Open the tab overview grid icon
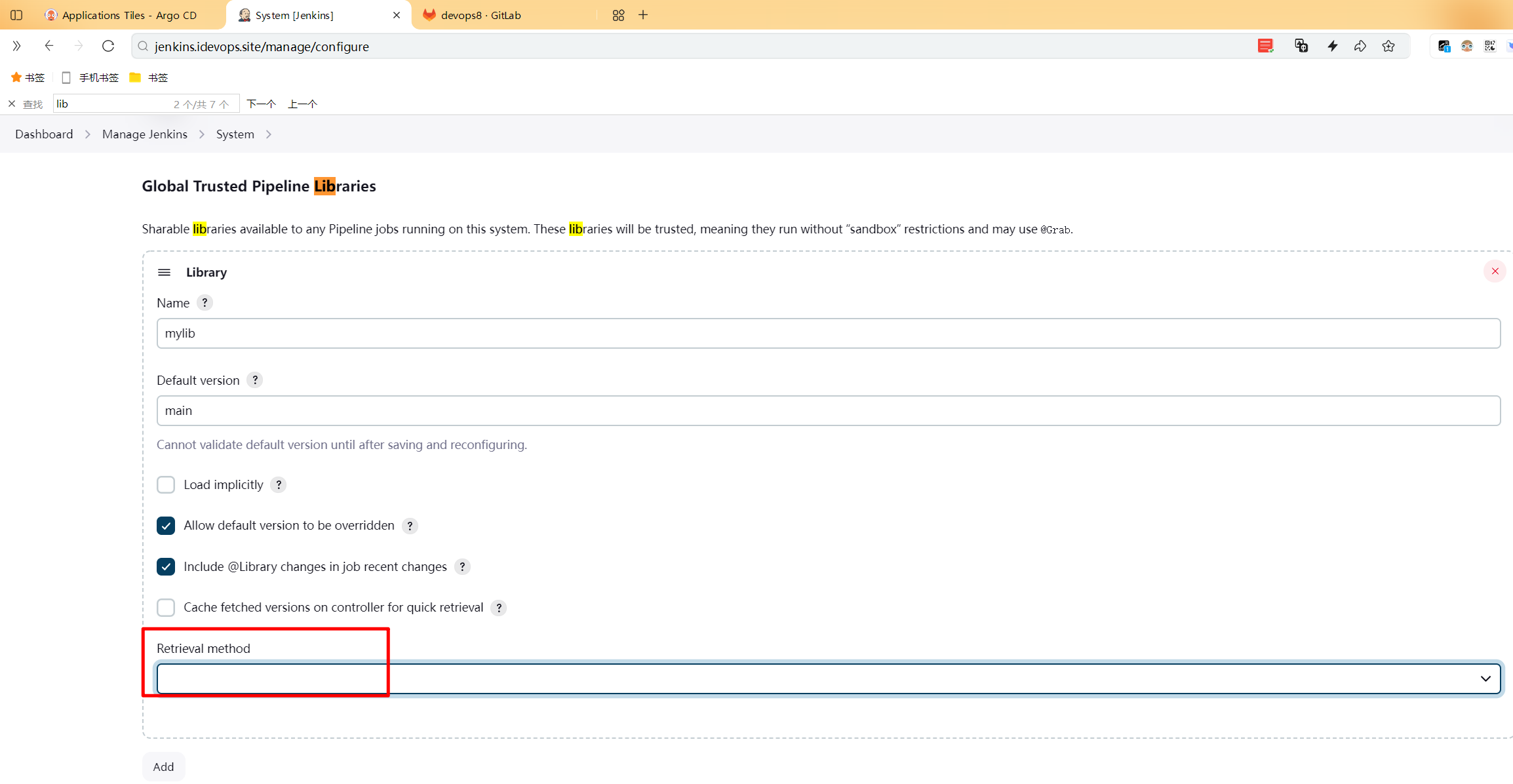This screenshot has height=784, width=1513. (x=618, y=14)
